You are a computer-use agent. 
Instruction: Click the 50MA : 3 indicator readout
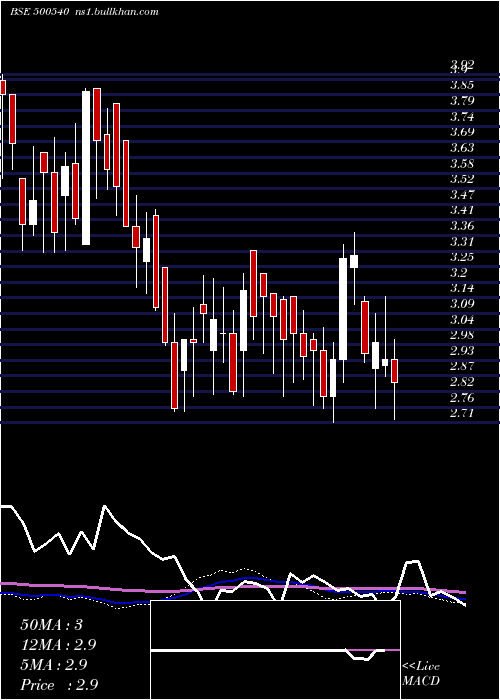(52, 625)
